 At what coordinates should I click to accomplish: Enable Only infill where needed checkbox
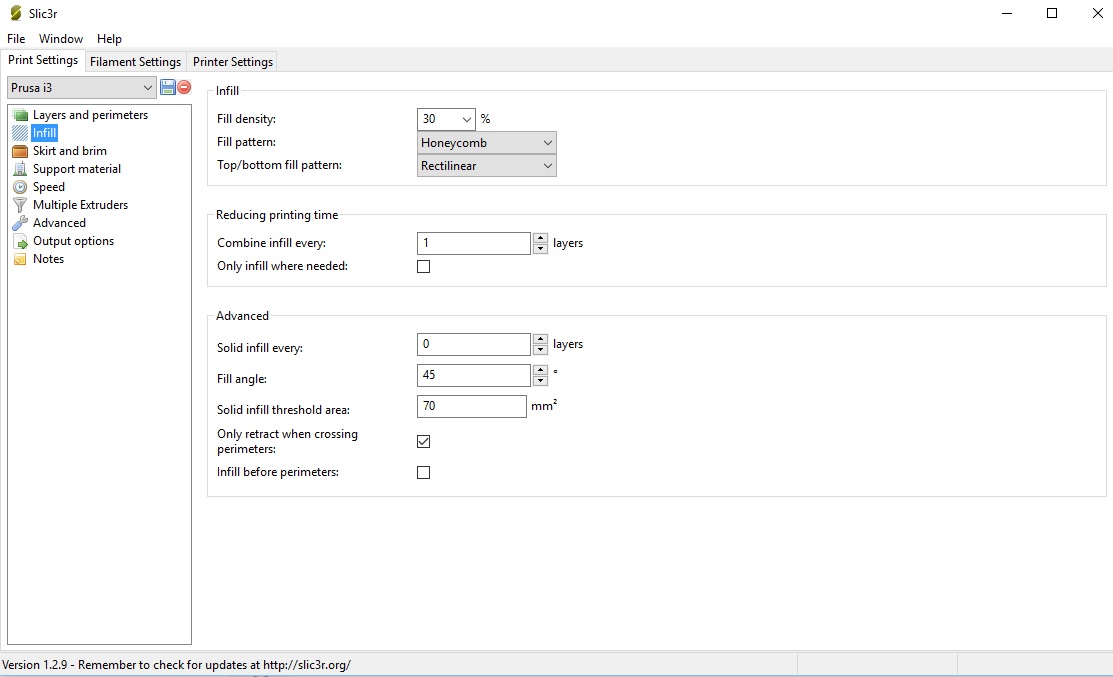(423, 267)
